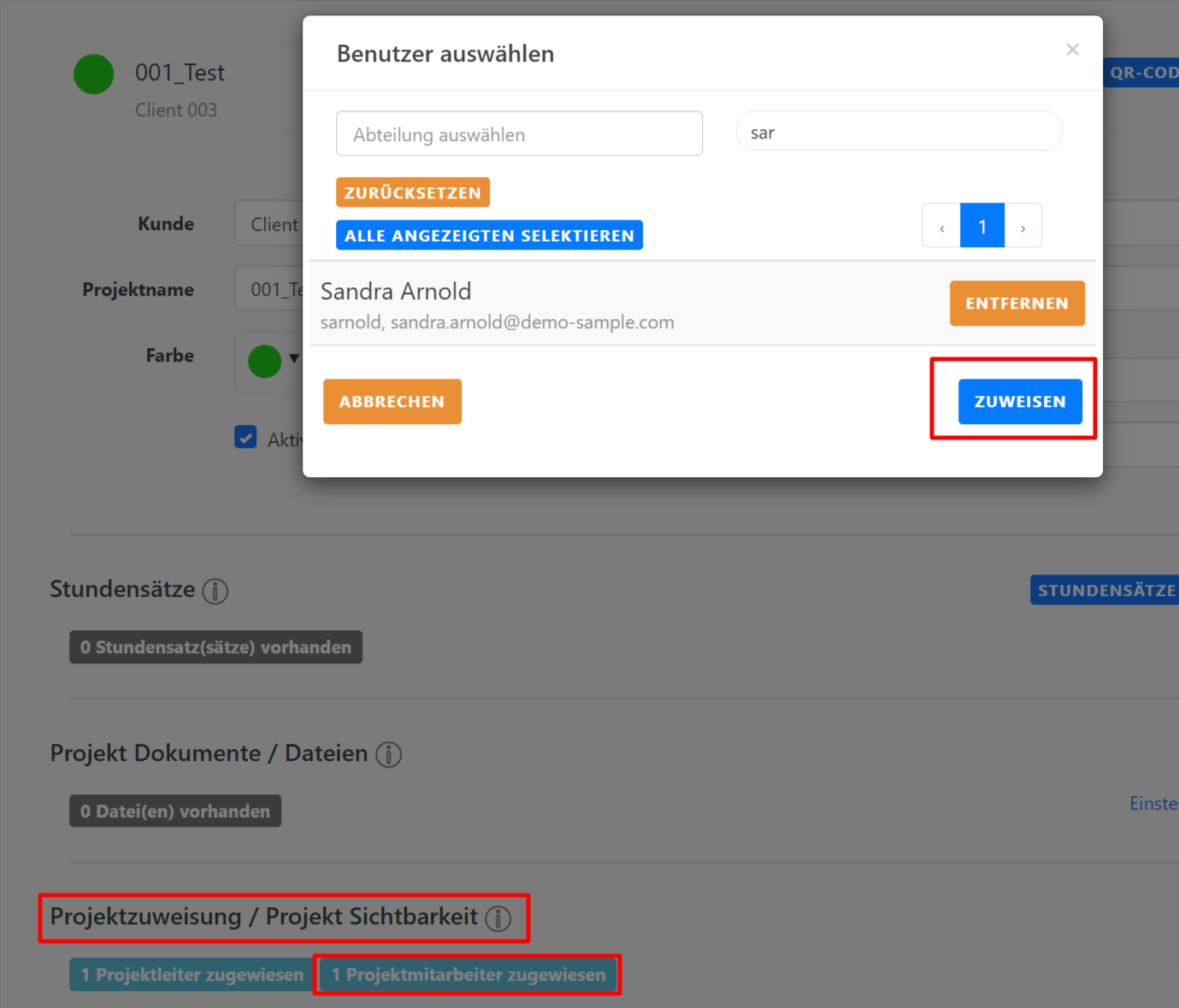This screenshot has width=1179, height=1008.
Task: Select page 1 in pagination
Action: point(982,227)
